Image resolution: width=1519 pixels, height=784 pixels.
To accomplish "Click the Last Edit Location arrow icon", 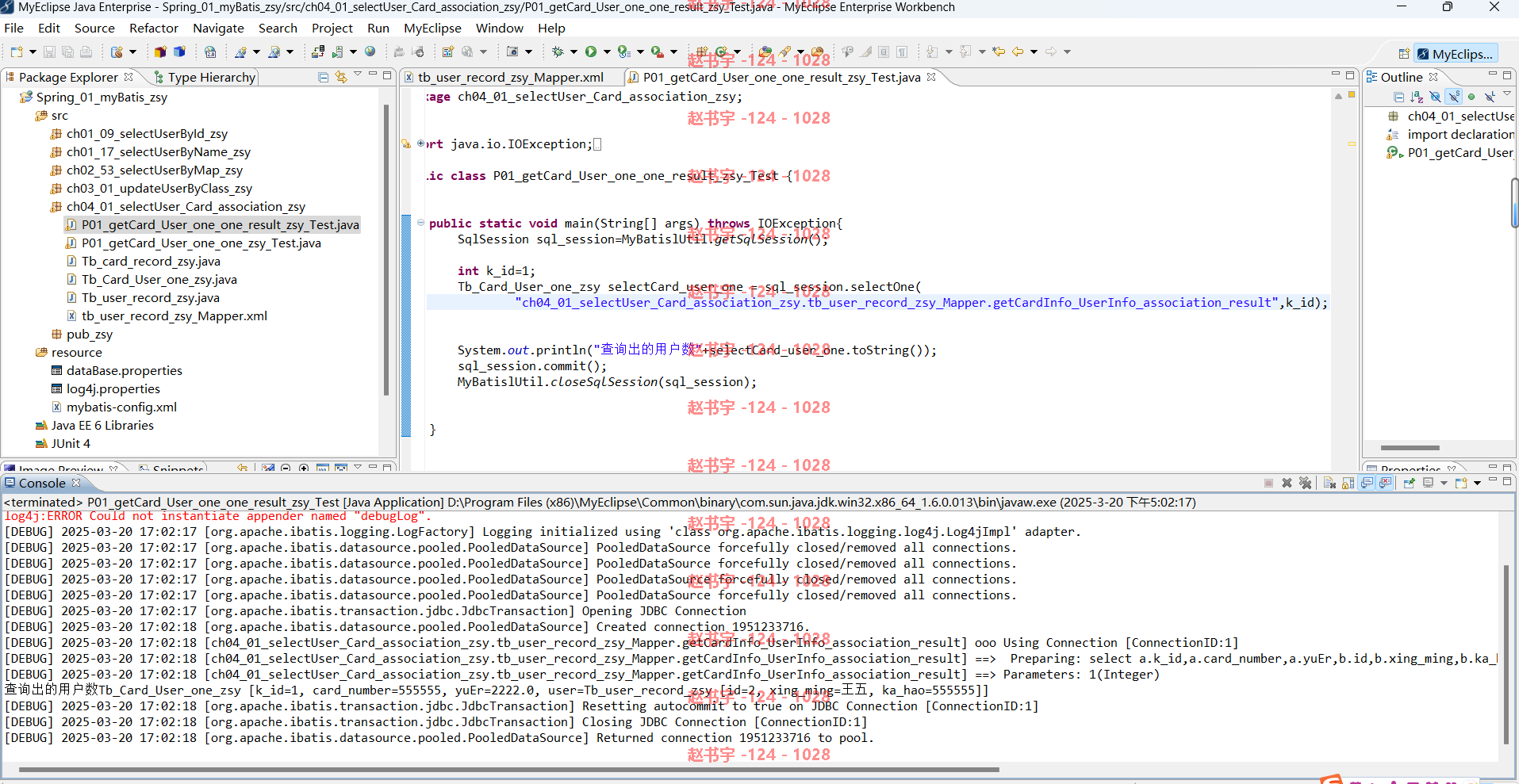I will coord(999,52).
